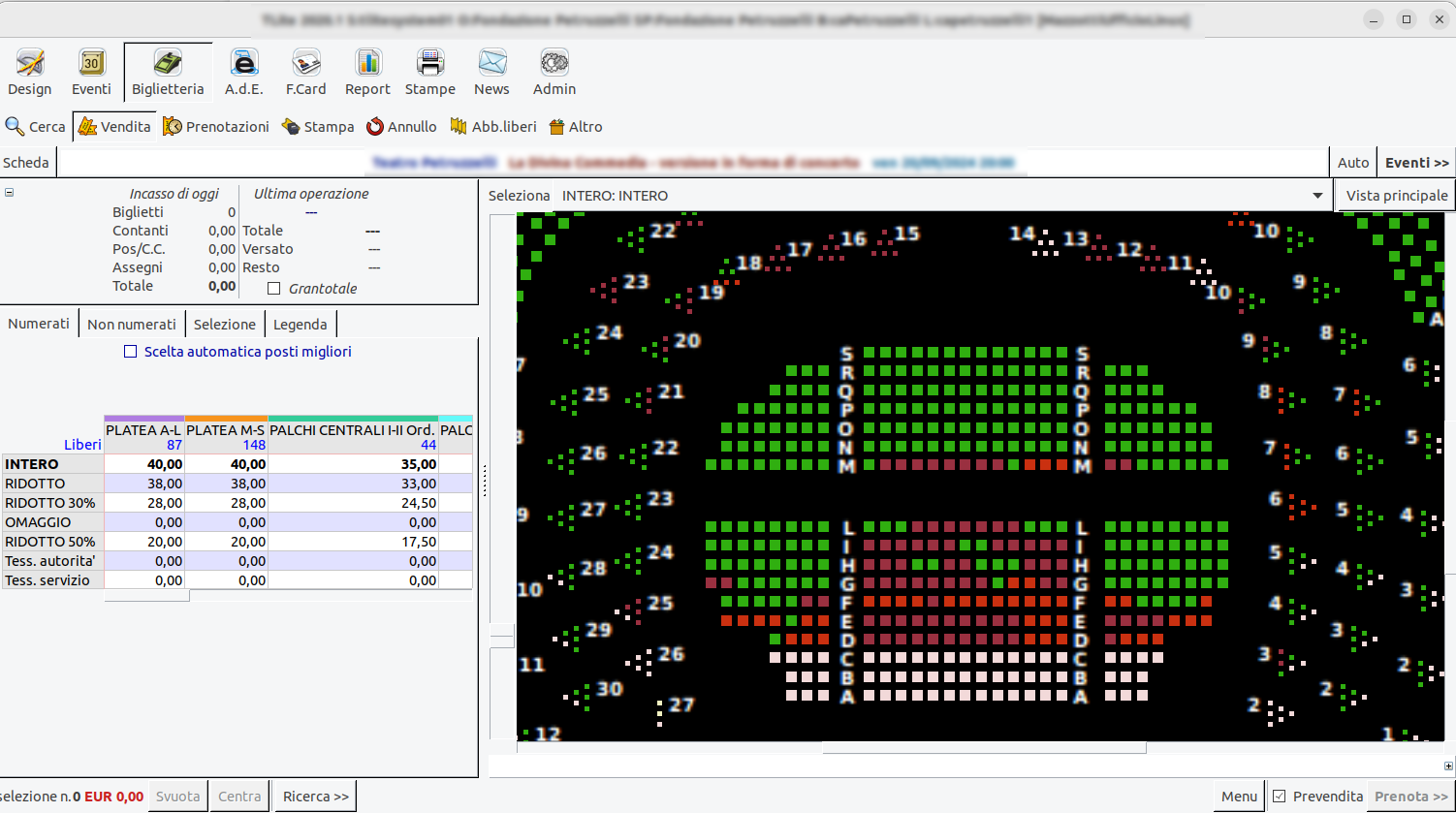
Task: Enable Scelta automatica posti migliori
Action: coord(130,352)
